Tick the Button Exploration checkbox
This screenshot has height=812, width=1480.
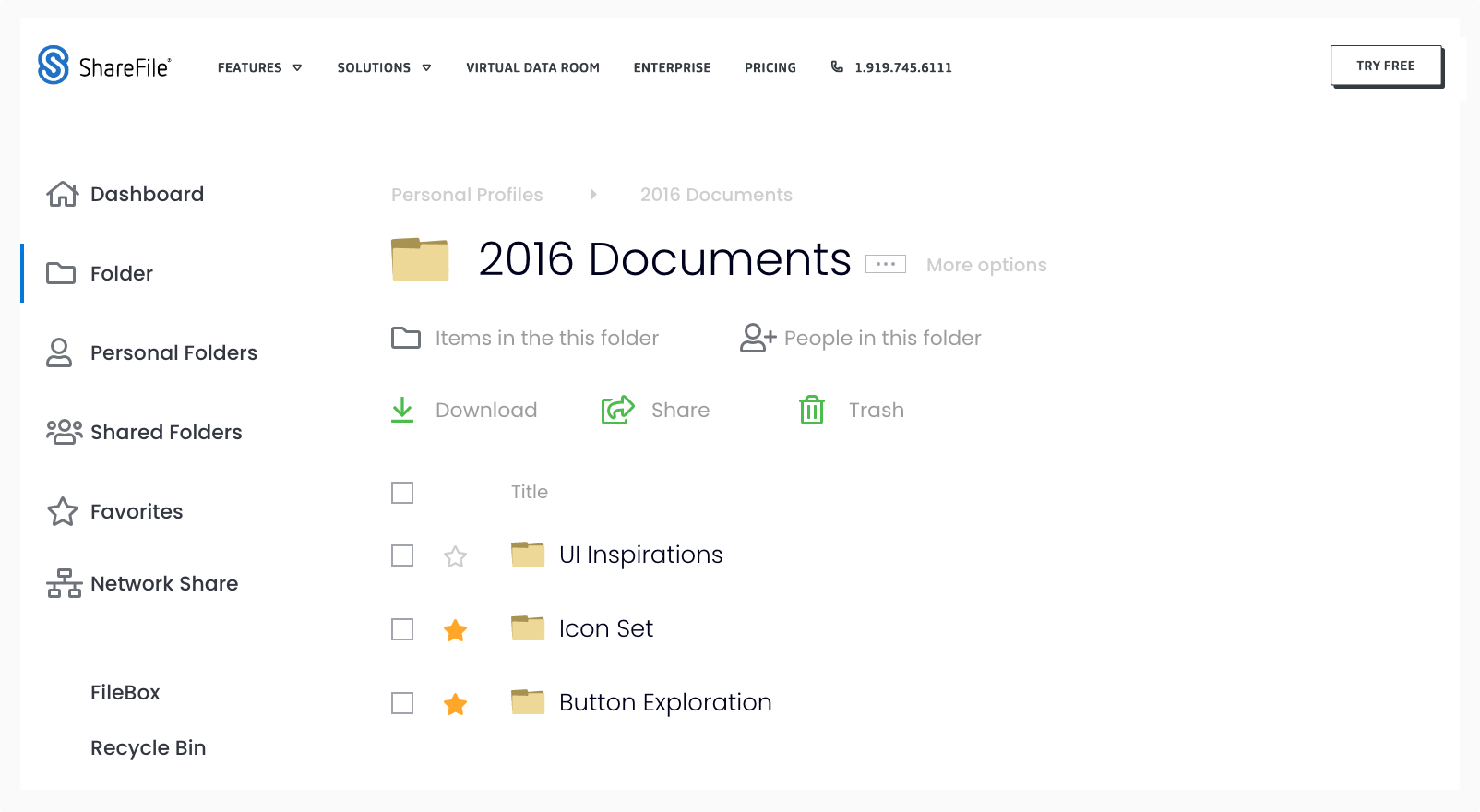[402, 703]
